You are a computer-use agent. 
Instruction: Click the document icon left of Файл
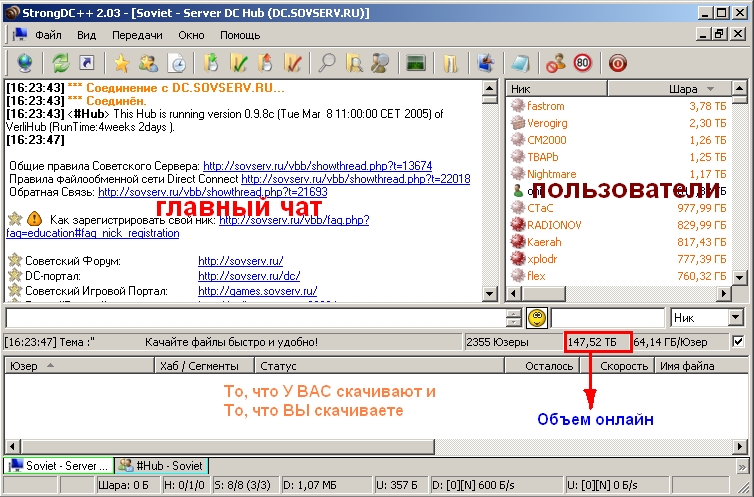coord(20,35)
